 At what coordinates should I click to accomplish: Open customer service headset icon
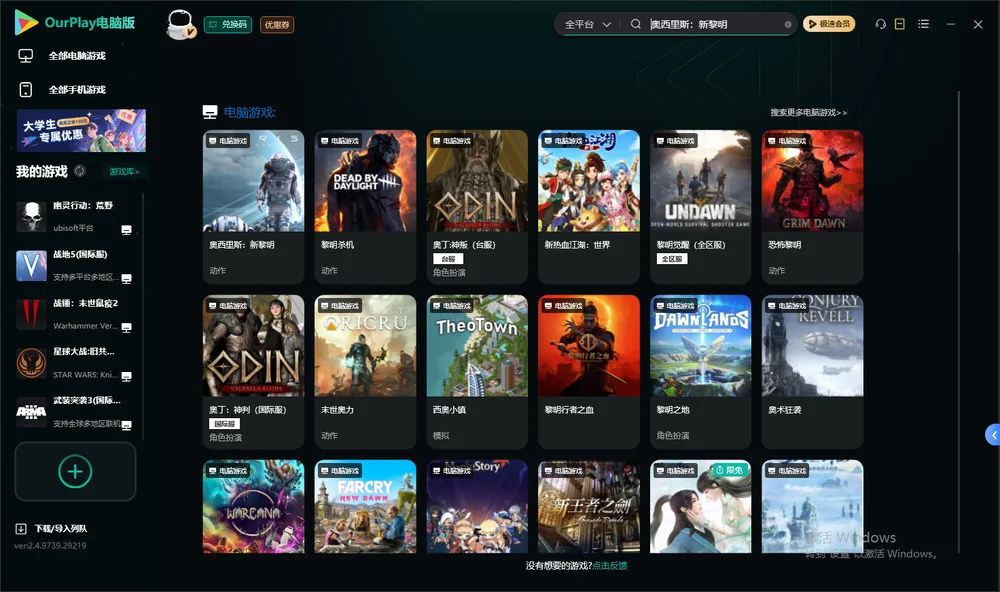(x=880, y=24)
